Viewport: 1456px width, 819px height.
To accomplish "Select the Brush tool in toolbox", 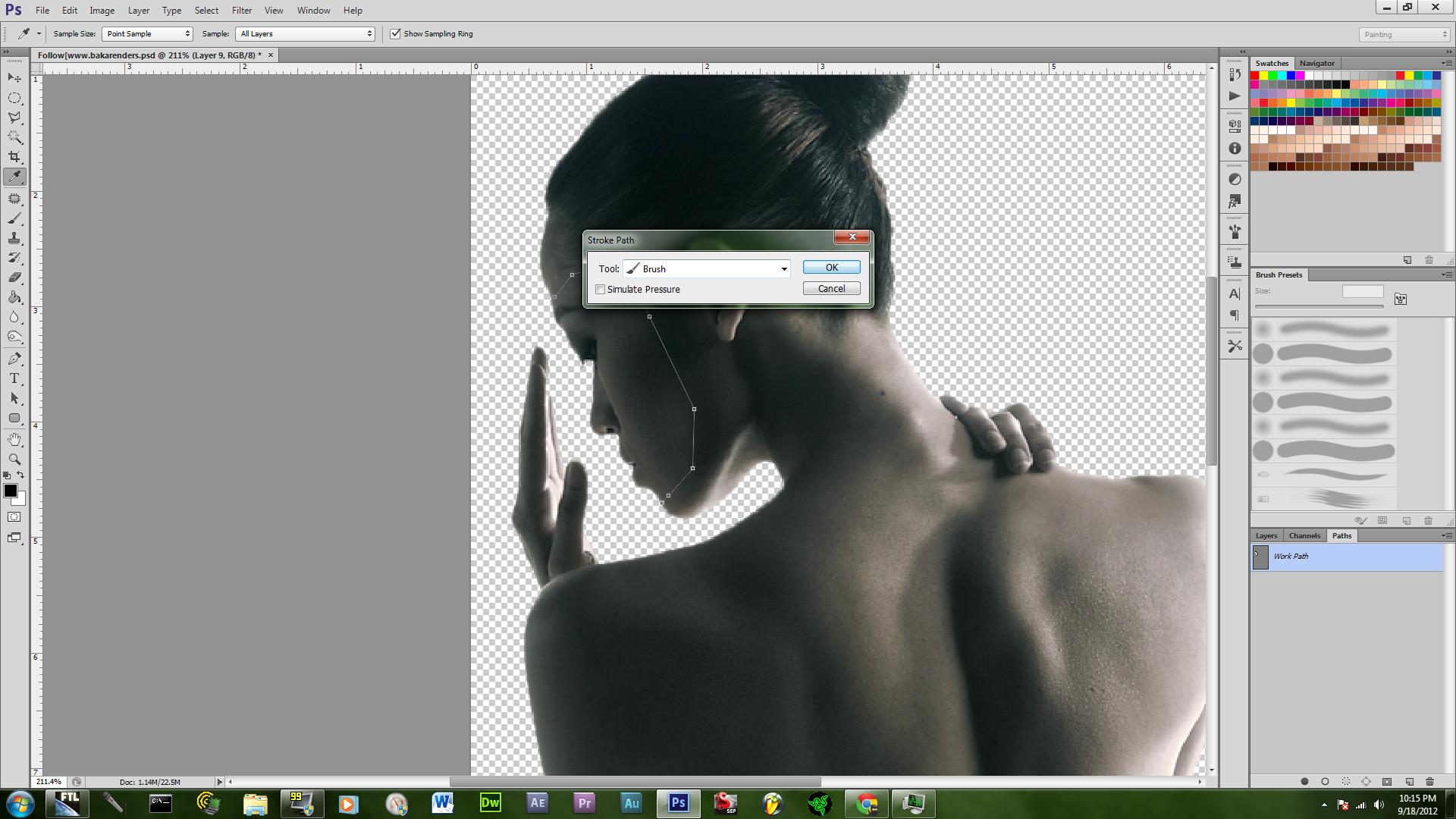I will click(14, 218).
